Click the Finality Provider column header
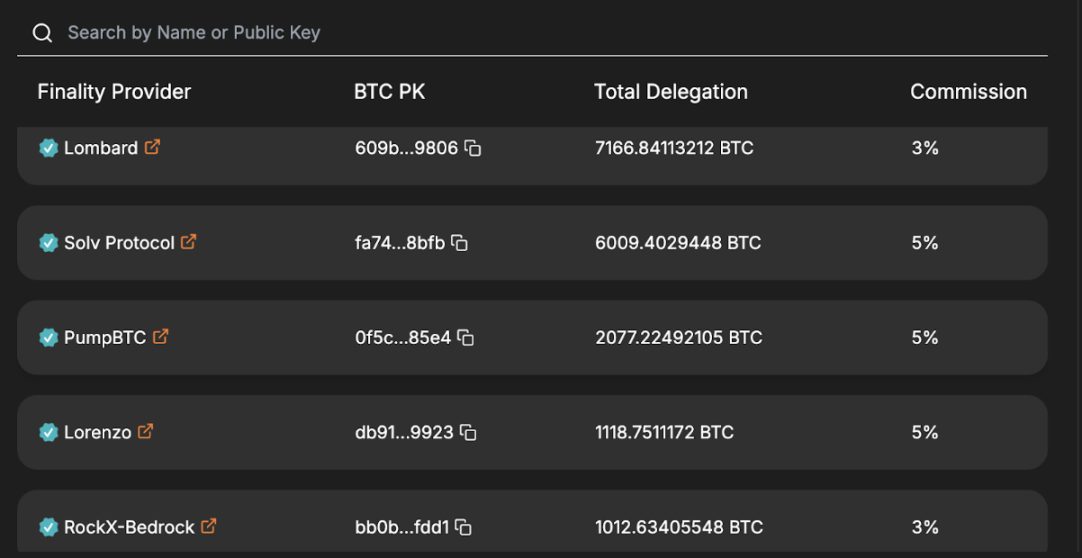This screenshot has width=1082, height=558. pos(114,92)
